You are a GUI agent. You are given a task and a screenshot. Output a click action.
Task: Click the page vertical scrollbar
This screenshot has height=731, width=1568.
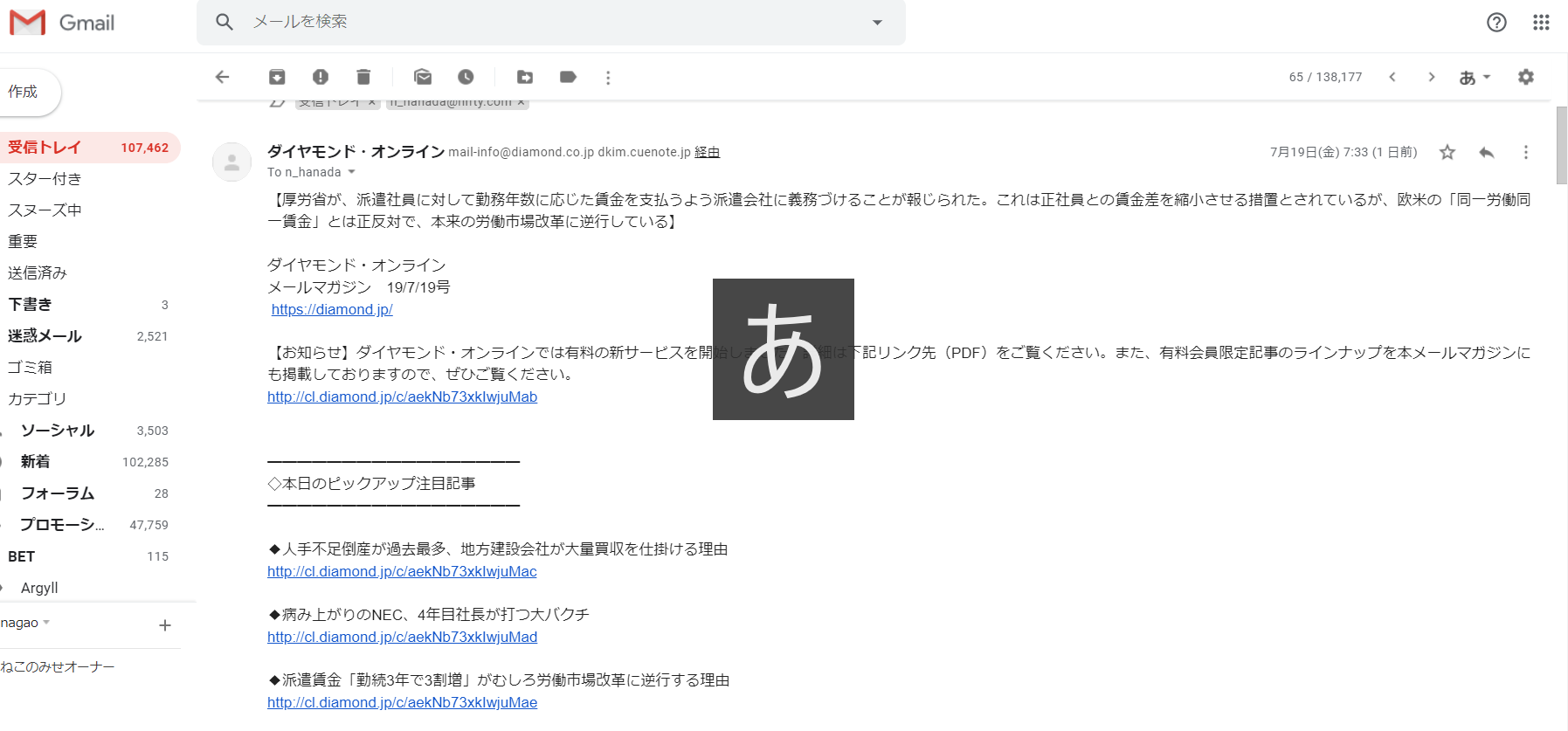tap(1561, 145)
